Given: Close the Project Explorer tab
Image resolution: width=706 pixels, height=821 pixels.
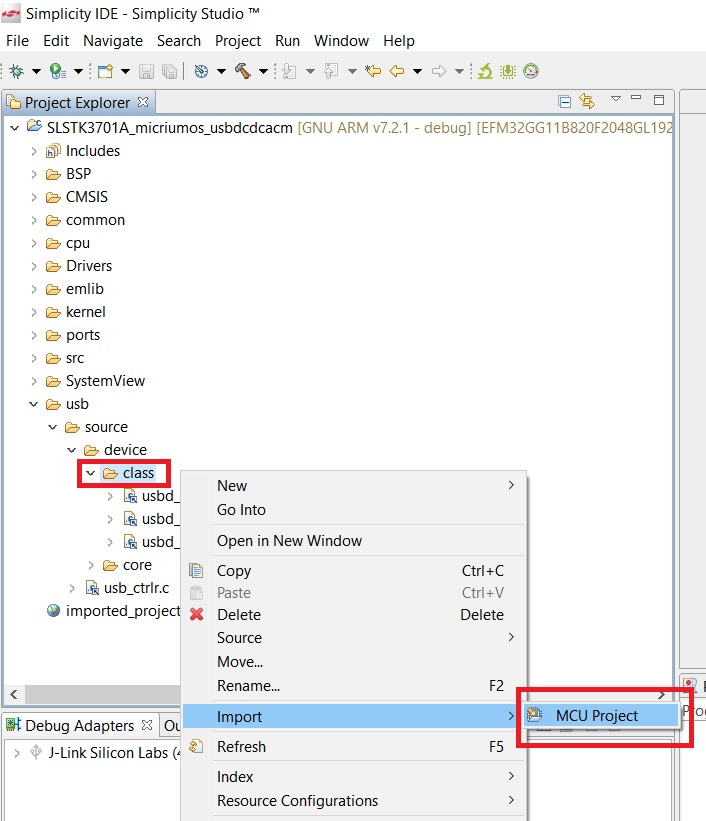Looking at the screenshot, I should [x=143, y=102].
